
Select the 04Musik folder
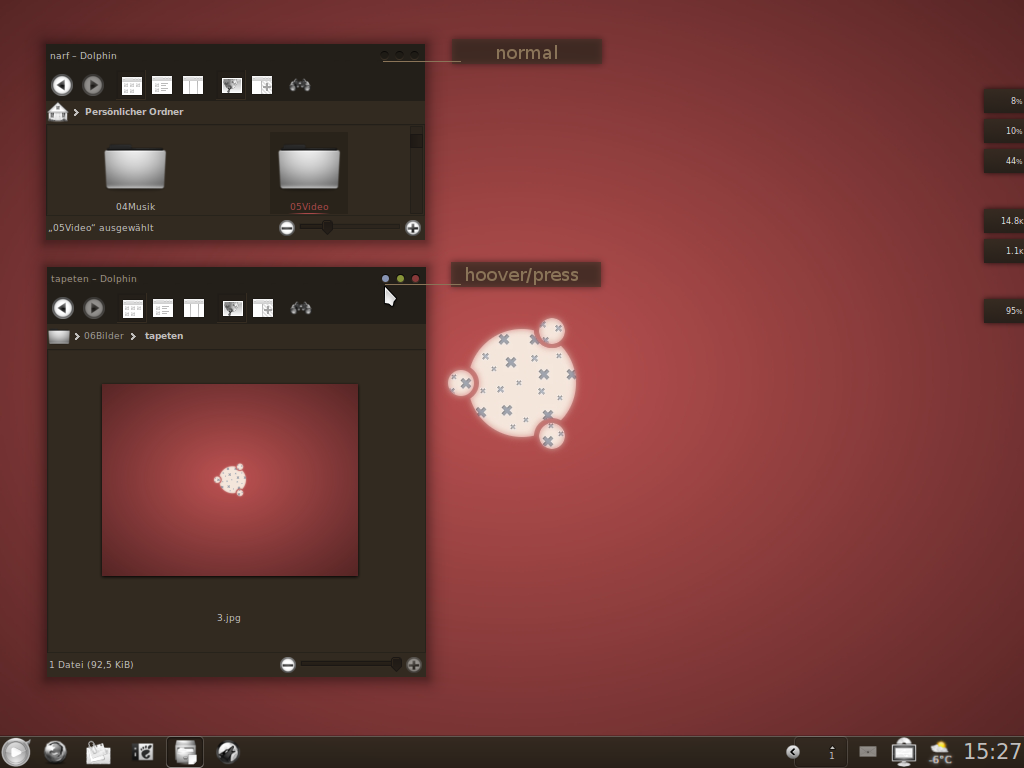(x=135, y=174)
